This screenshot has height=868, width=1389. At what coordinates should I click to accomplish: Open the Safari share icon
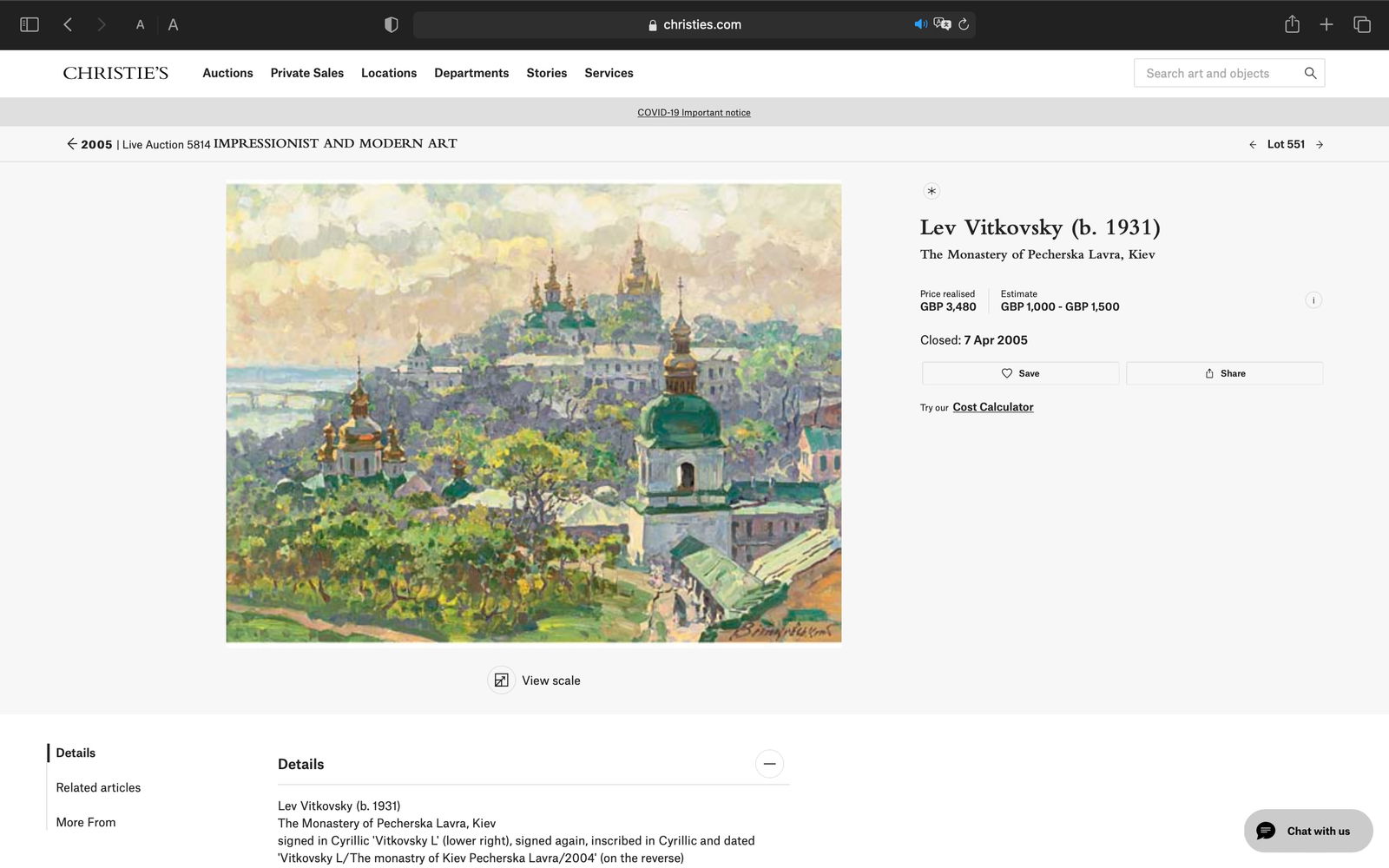pyautogui.click(x=1292, y=24)
